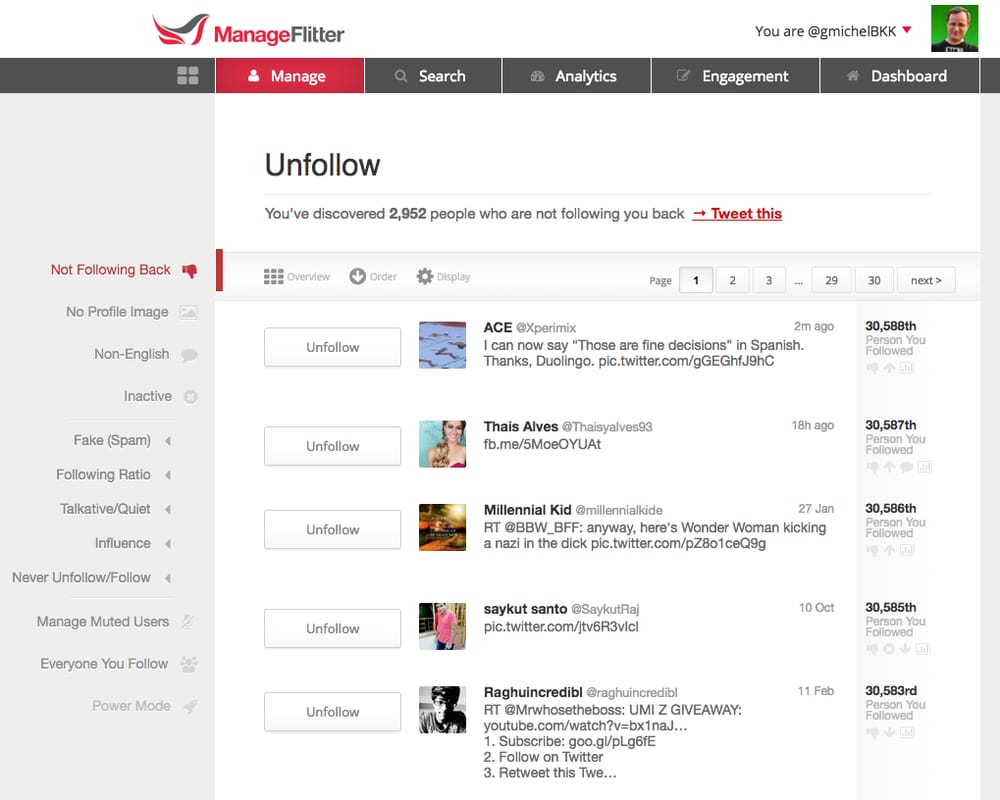
Task: Click the Order clock-arrow icon
Action: [358, 276]
